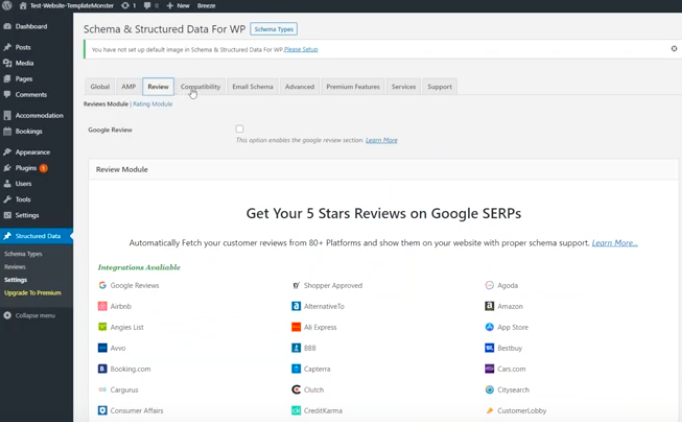Open the + New content menu
The image size is (682, 422).
(179, 5)
